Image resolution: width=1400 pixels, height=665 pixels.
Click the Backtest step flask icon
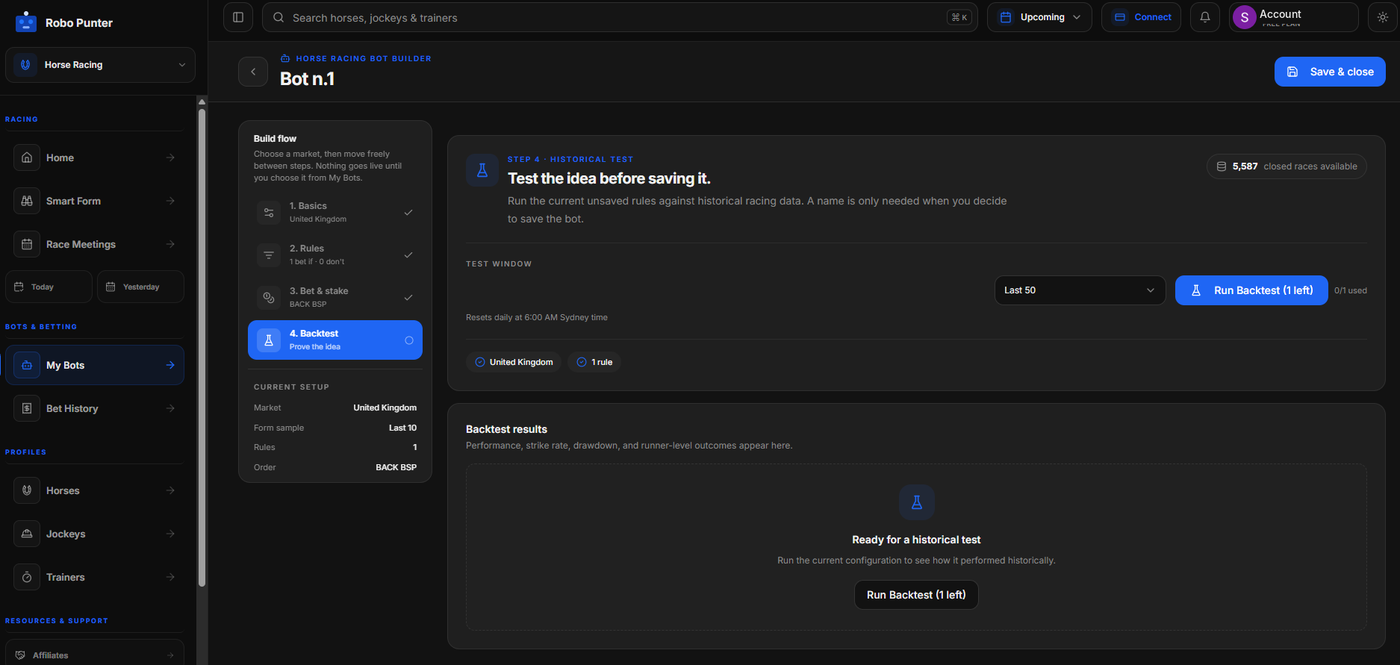(x=268, y=340)
